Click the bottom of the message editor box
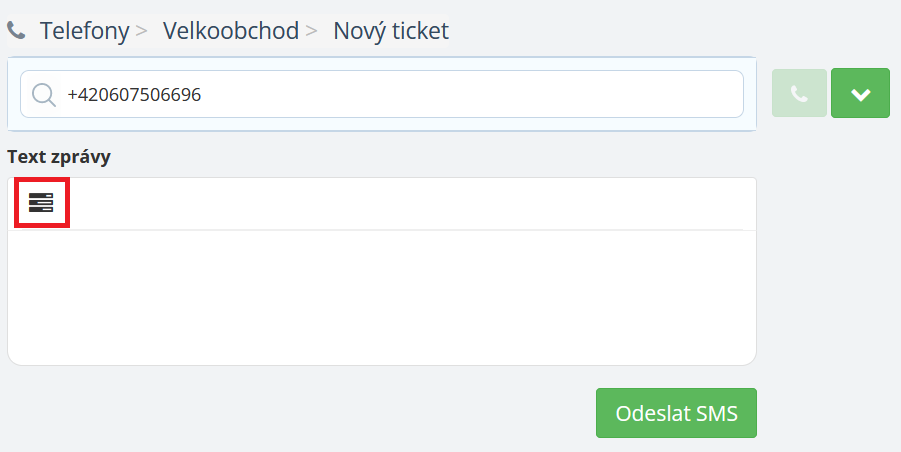This screenshot has width=901, height=452. 381,350
